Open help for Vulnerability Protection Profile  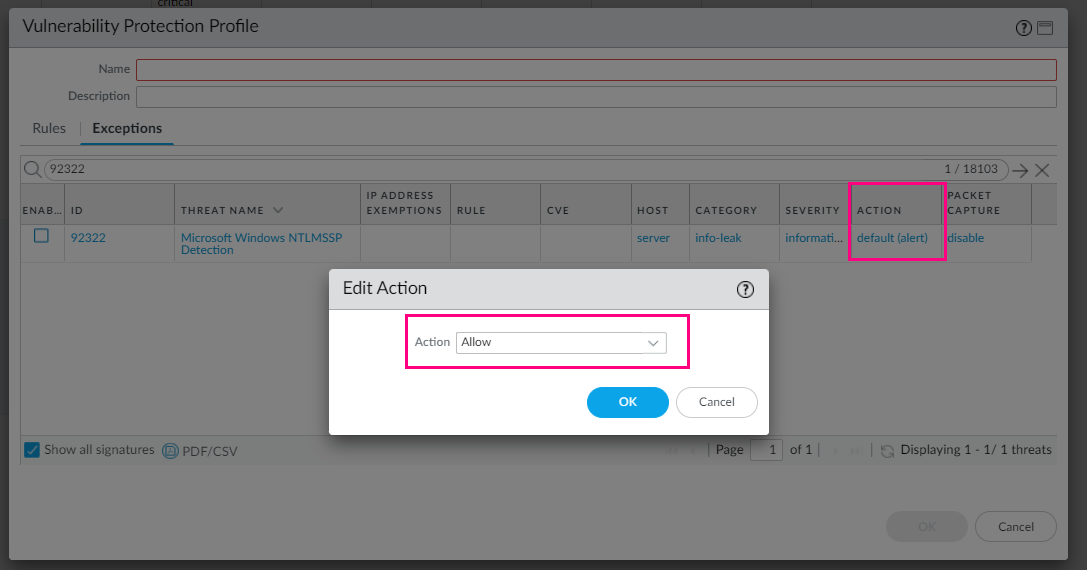(x=1023, y=28)
